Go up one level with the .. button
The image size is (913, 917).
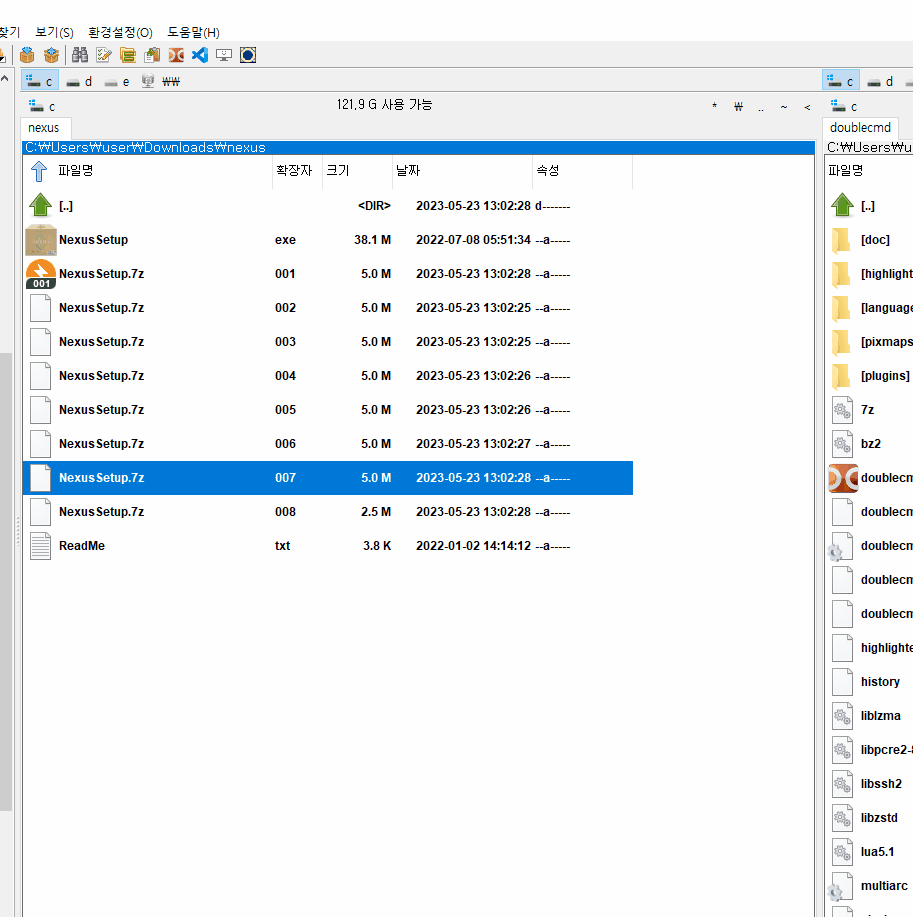point(761,106)
